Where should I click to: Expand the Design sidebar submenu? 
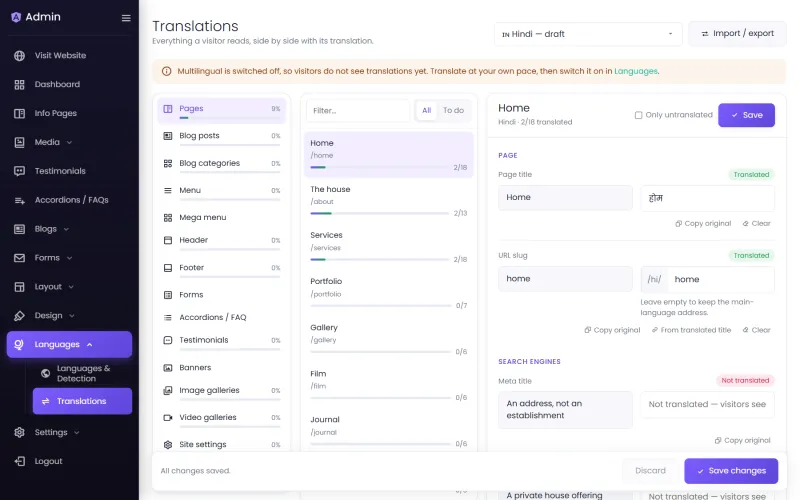(72, 316)
